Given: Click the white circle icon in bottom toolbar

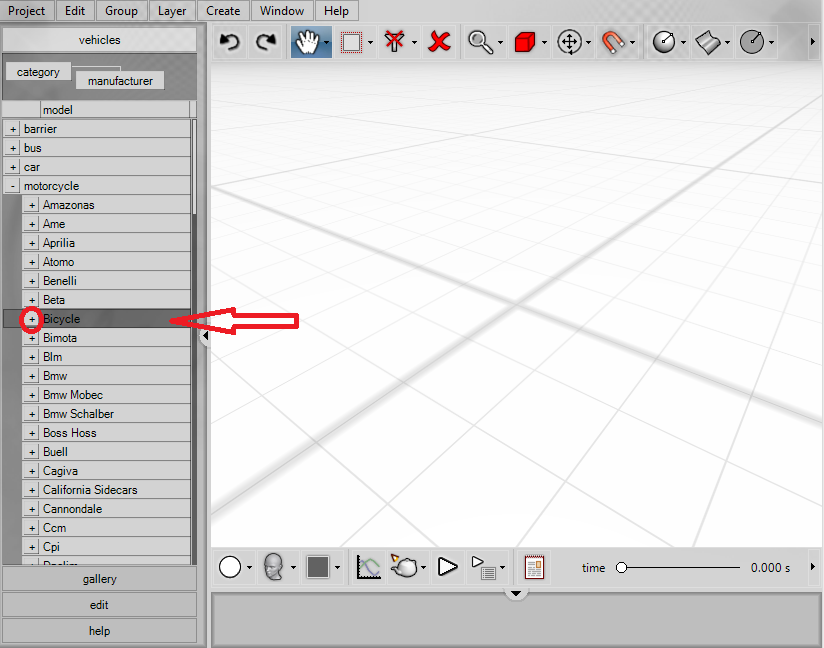Looking at the screenshot, I should coord(230,567).
